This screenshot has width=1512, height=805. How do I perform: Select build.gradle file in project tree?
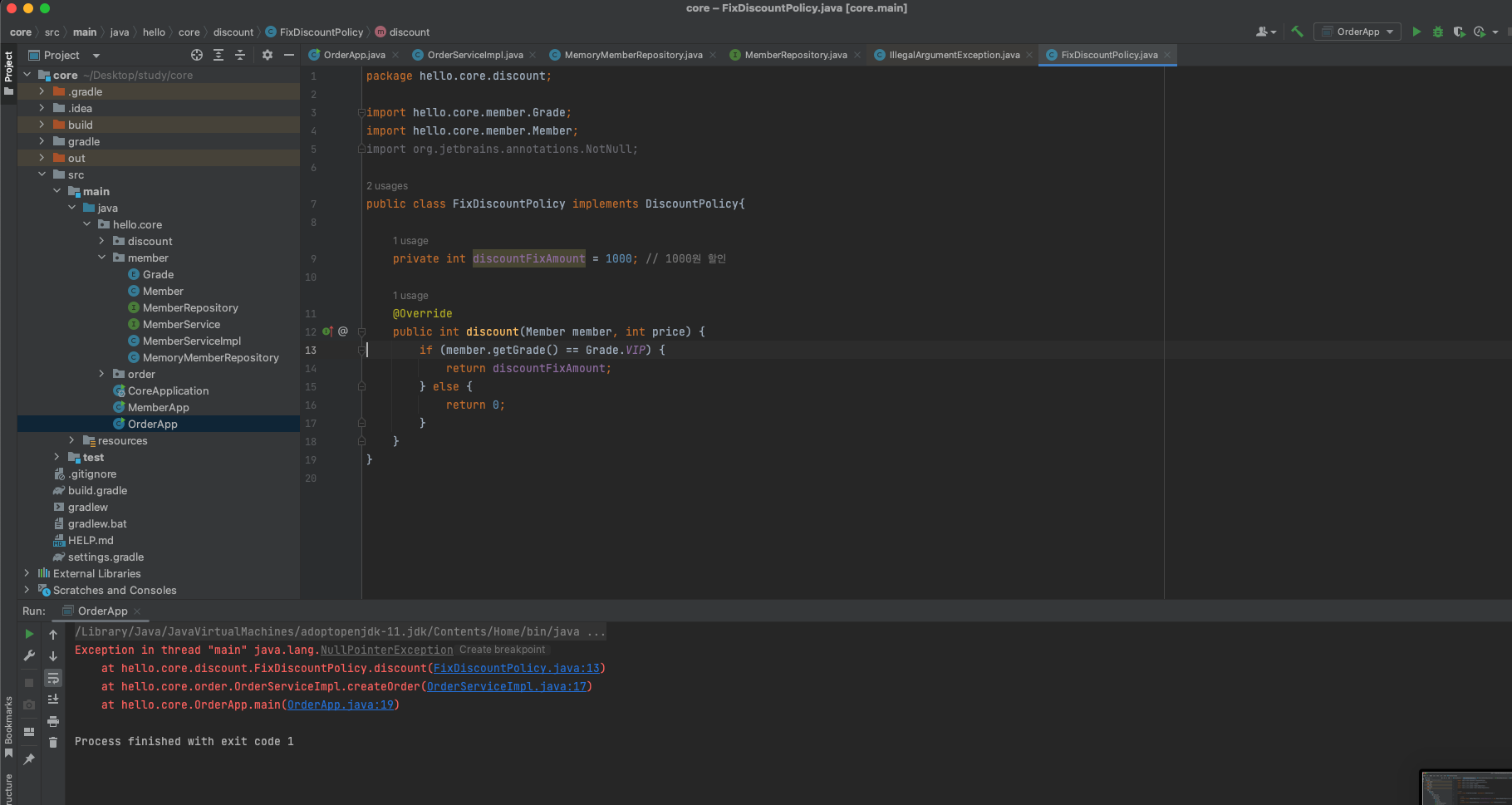(97, 490)
